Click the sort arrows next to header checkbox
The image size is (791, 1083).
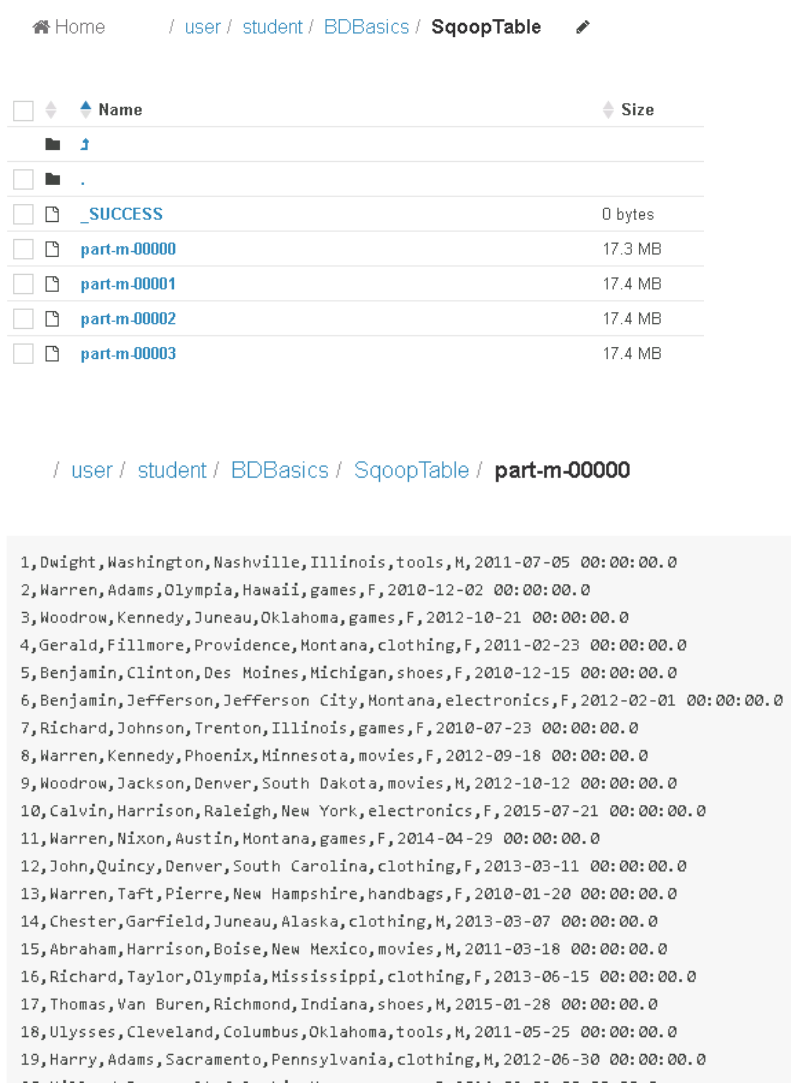tap(54, 110)
